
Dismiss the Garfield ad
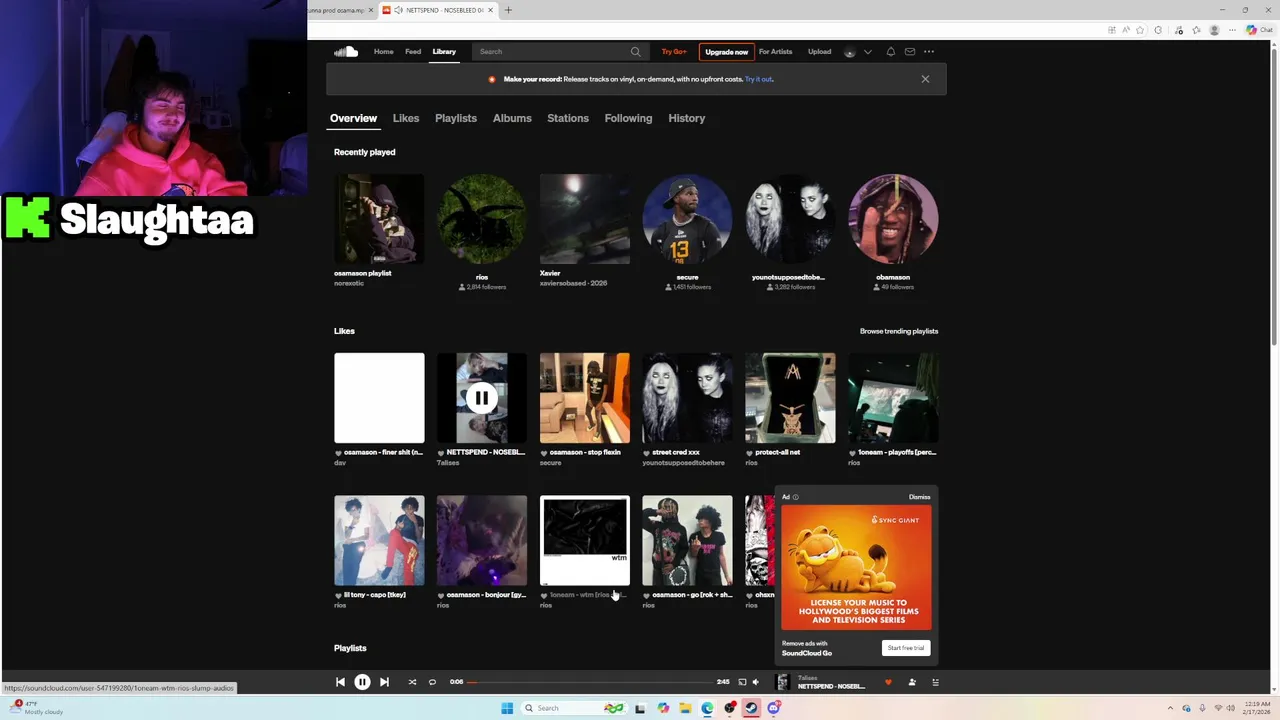(919, 497)
